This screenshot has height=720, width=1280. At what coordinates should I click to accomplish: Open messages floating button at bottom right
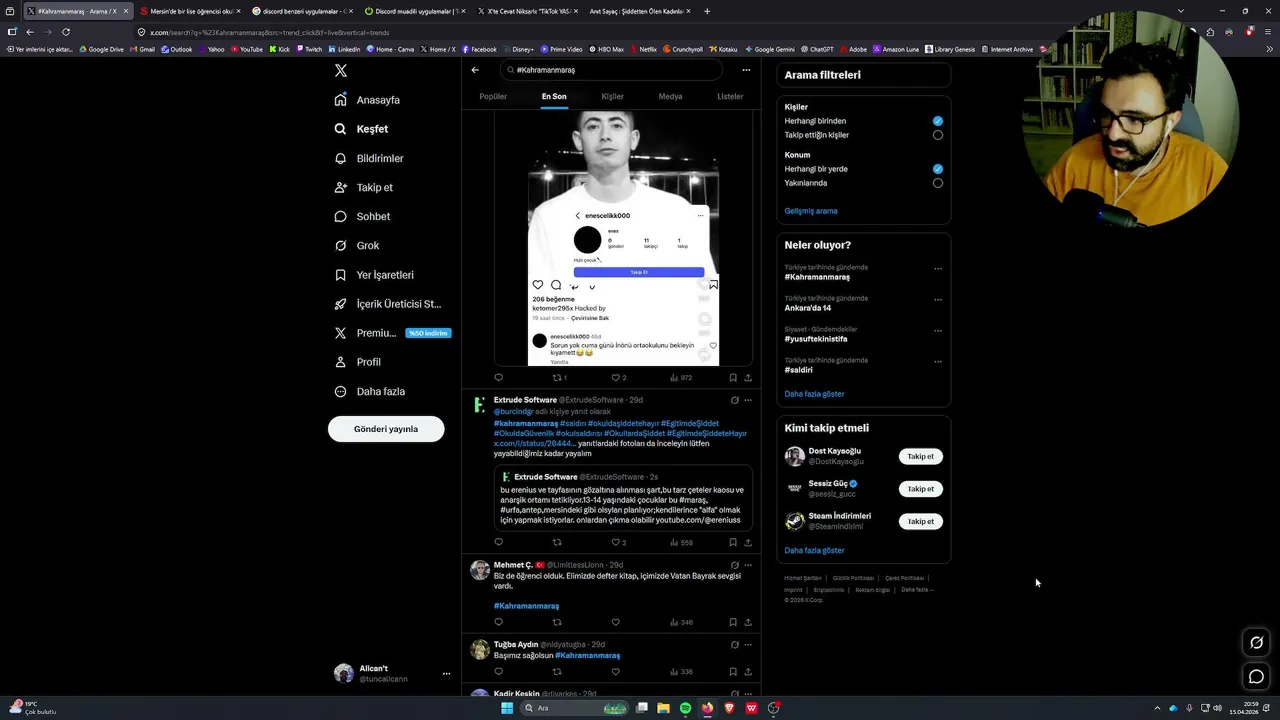coord(1257,677)
